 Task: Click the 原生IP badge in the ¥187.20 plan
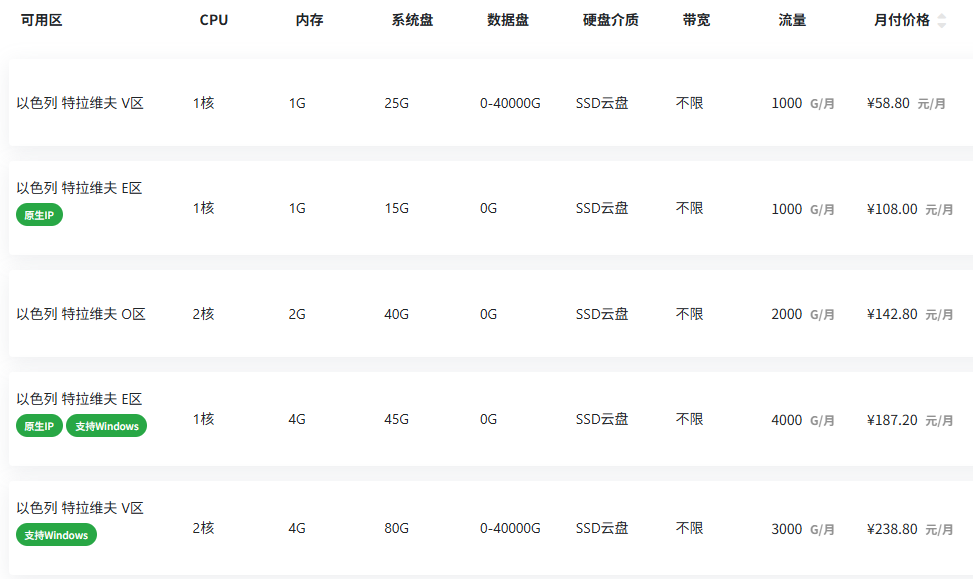click(x=39, y=427)
